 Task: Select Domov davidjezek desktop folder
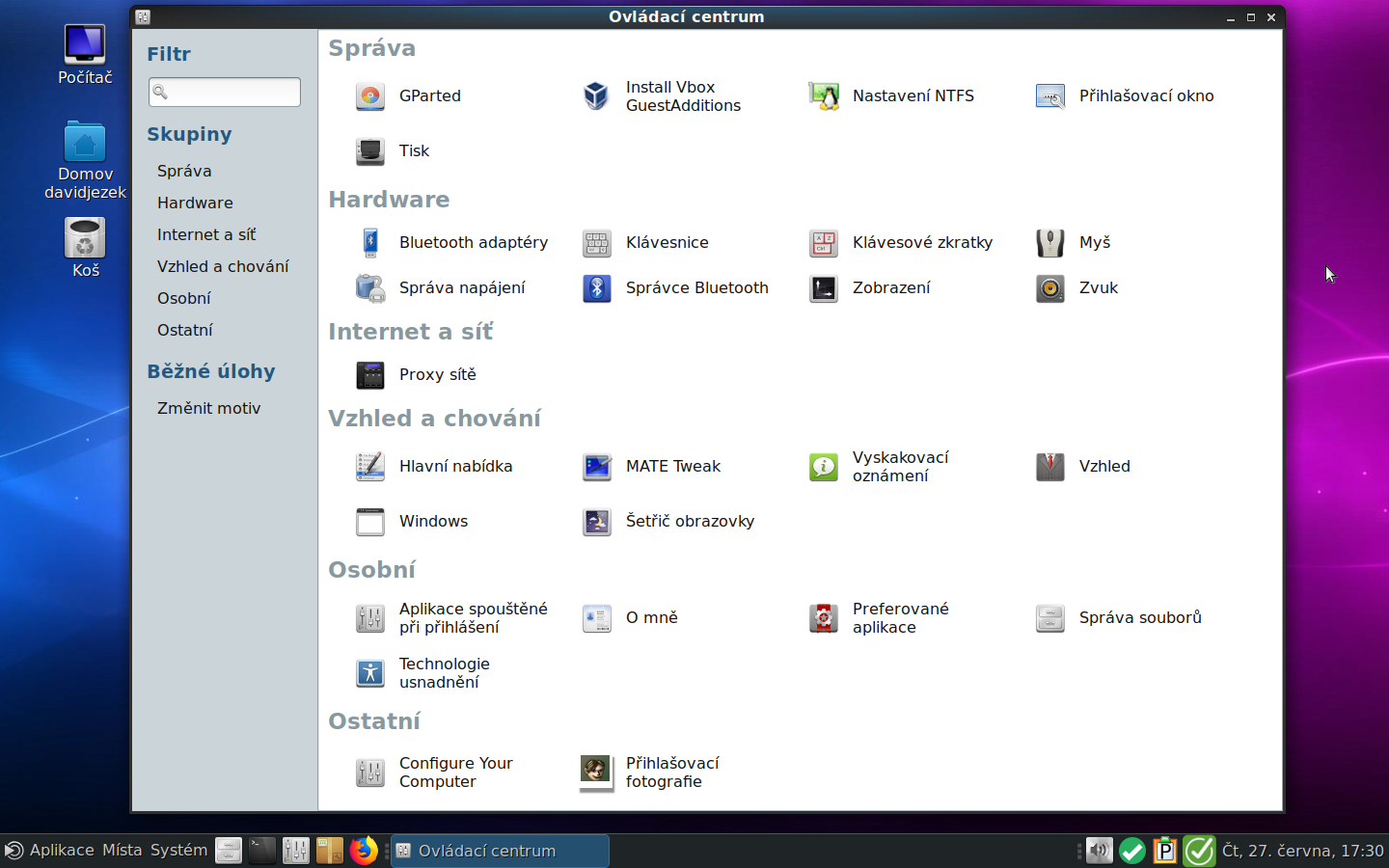click(x=85, y=160)
